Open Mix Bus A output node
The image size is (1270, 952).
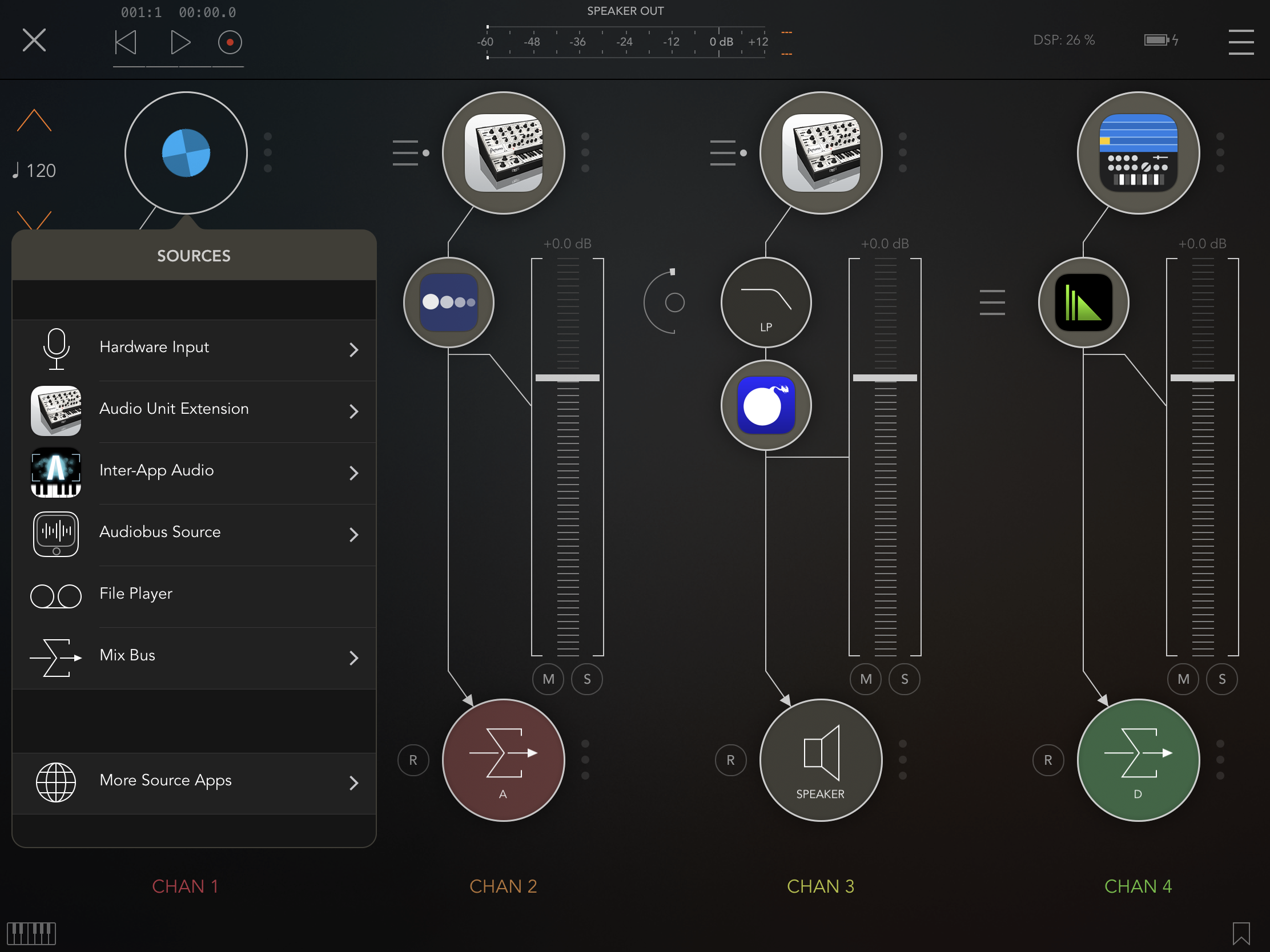pos(503,759)
